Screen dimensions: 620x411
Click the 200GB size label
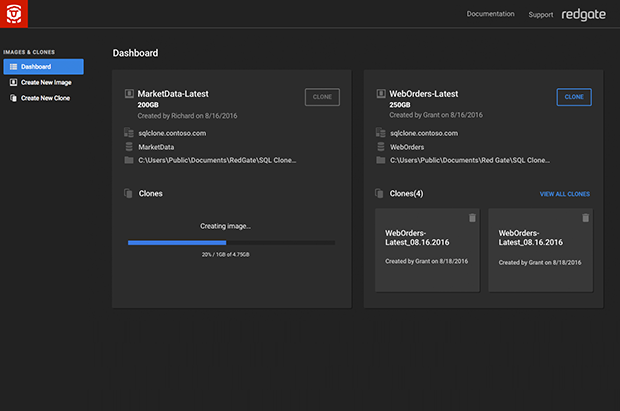tap(148, 105)
